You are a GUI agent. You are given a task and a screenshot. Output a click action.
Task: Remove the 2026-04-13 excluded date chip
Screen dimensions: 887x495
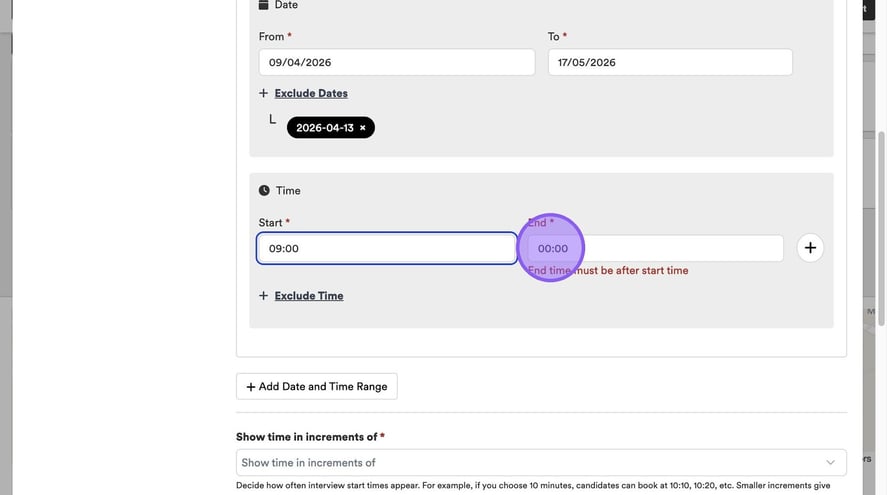pos(363,128)
